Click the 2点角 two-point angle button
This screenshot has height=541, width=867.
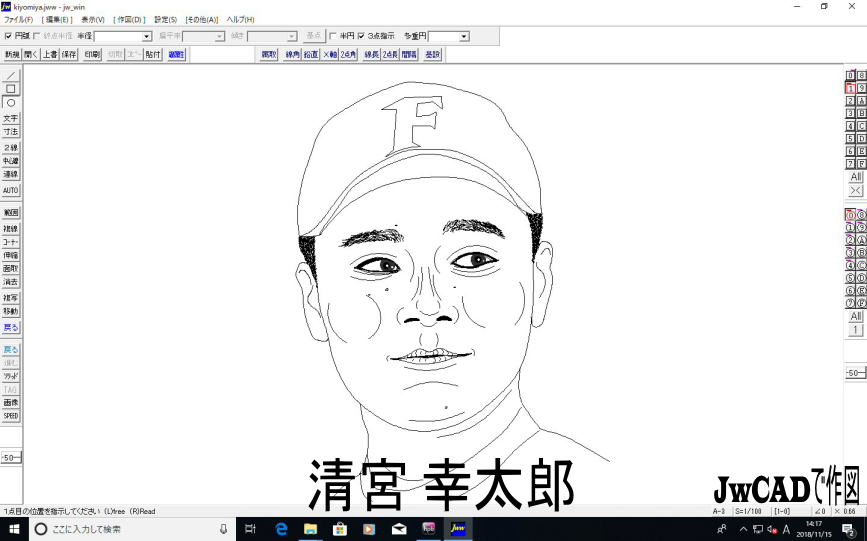(348, 54)
